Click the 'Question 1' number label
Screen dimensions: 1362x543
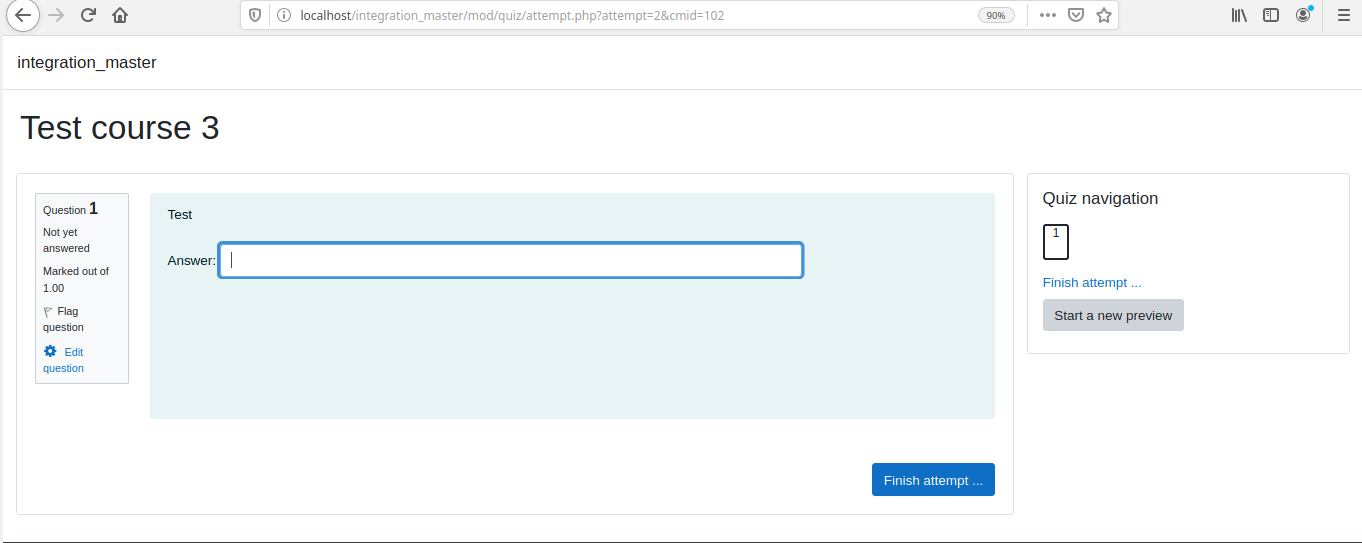coord(71,209)
